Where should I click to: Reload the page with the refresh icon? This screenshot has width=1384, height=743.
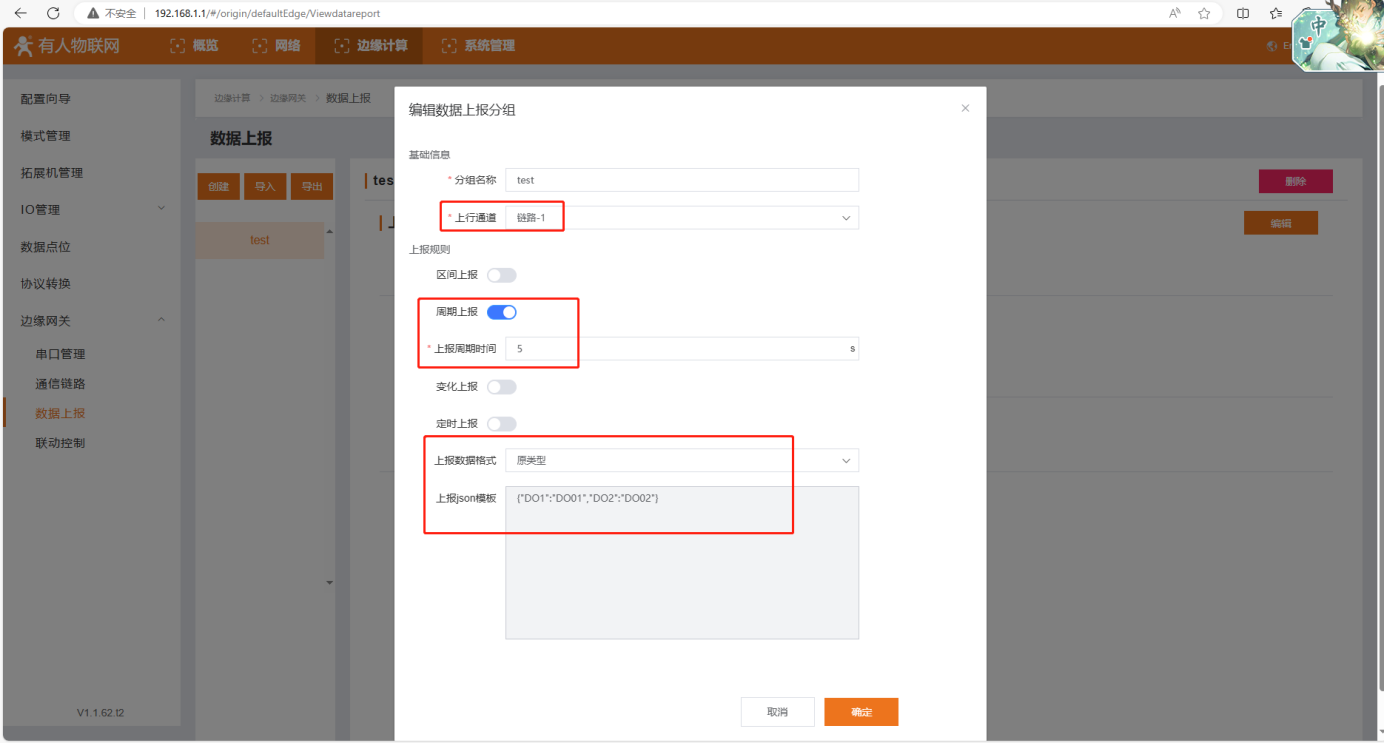(53, 14)
